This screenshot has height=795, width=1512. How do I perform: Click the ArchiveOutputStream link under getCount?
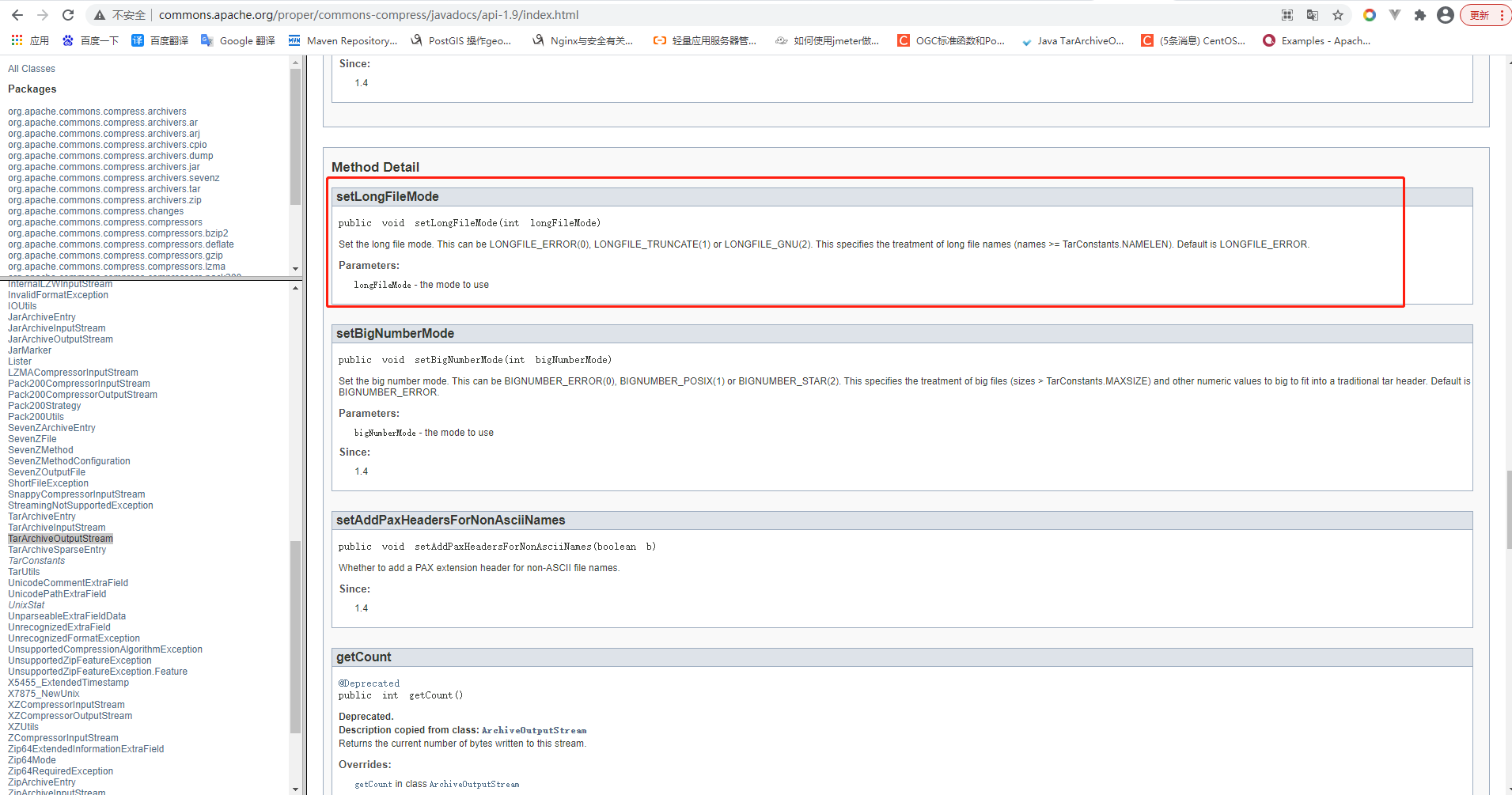tap(534, 729)
